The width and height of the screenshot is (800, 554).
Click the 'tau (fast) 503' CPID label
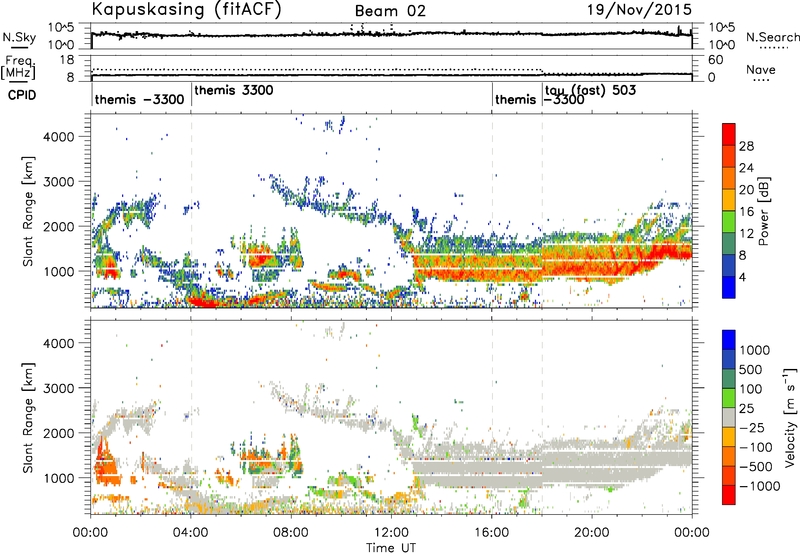tap(590, 90)
